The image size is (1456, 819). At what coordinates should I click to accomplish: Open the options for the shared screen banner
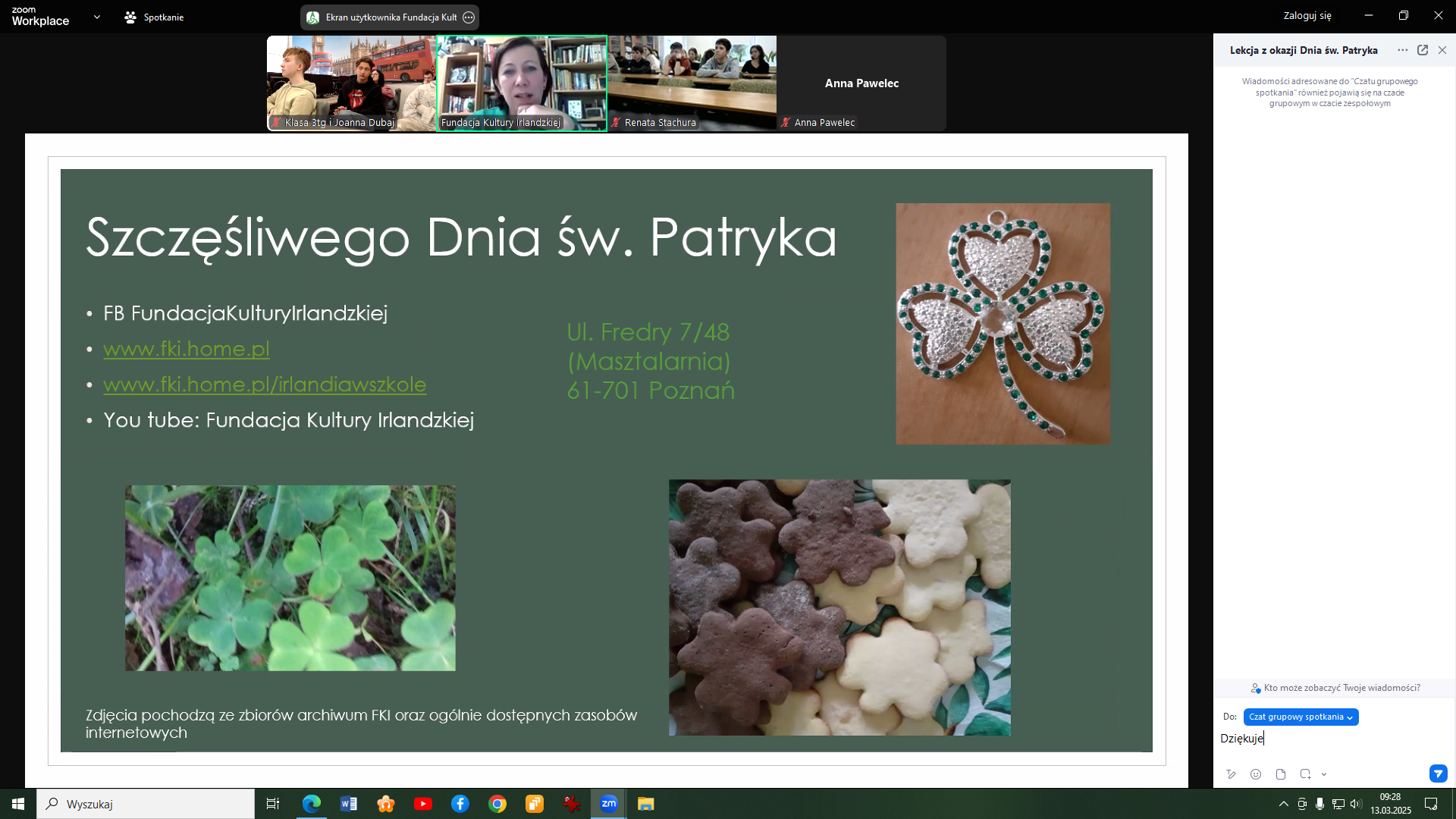point(469,17)
